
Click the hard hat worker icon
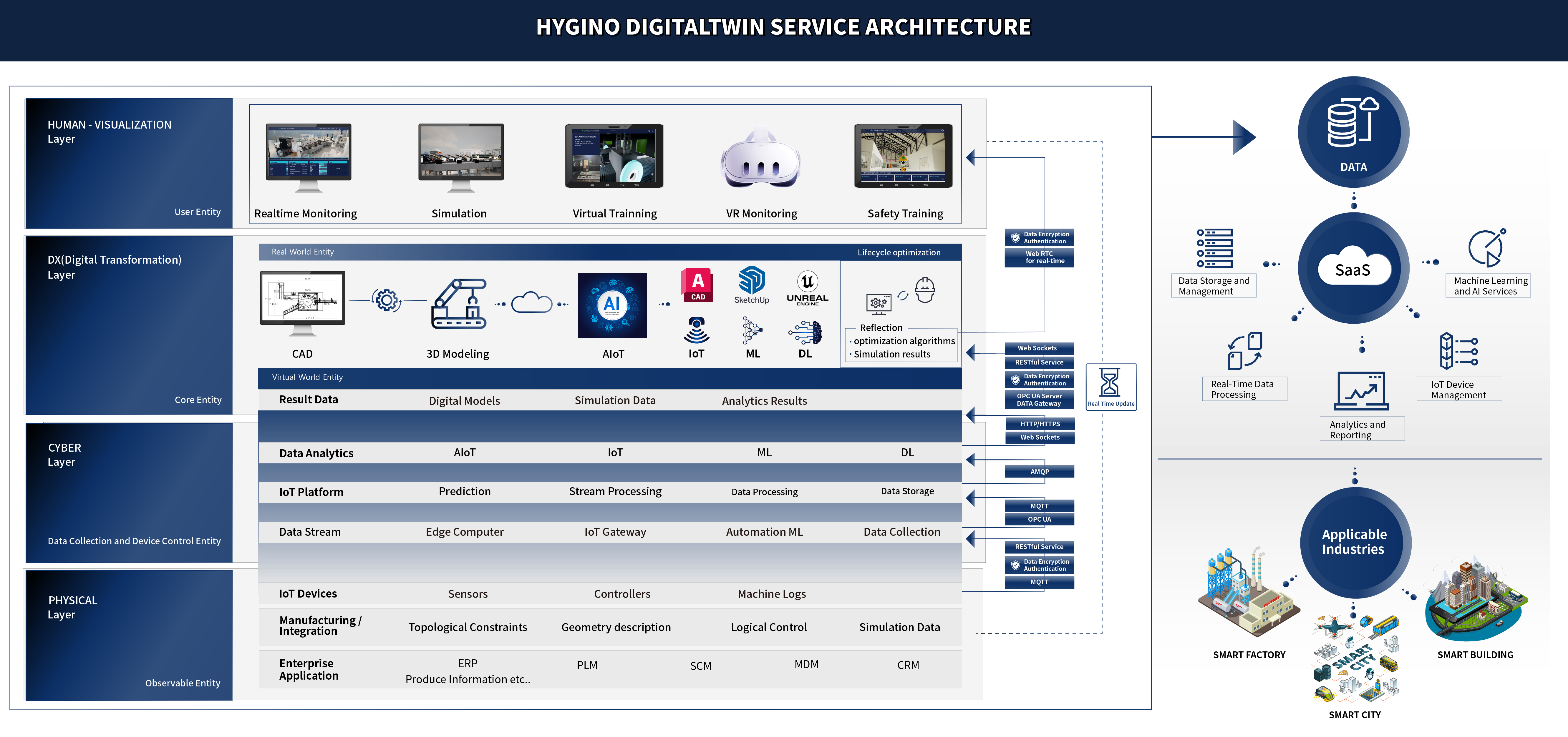[925, 290]
